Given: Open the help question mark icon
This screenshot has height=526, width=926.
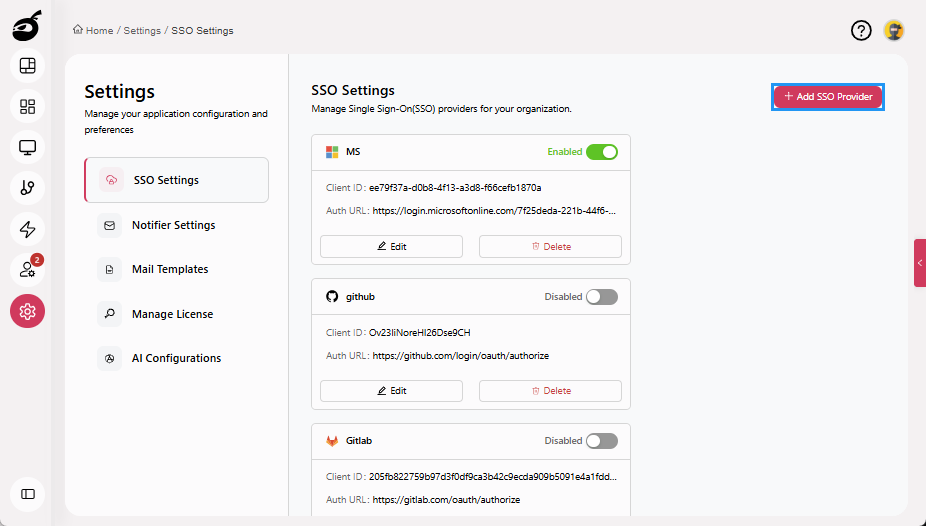Looking at the screenshot, I should coord(861,30).
